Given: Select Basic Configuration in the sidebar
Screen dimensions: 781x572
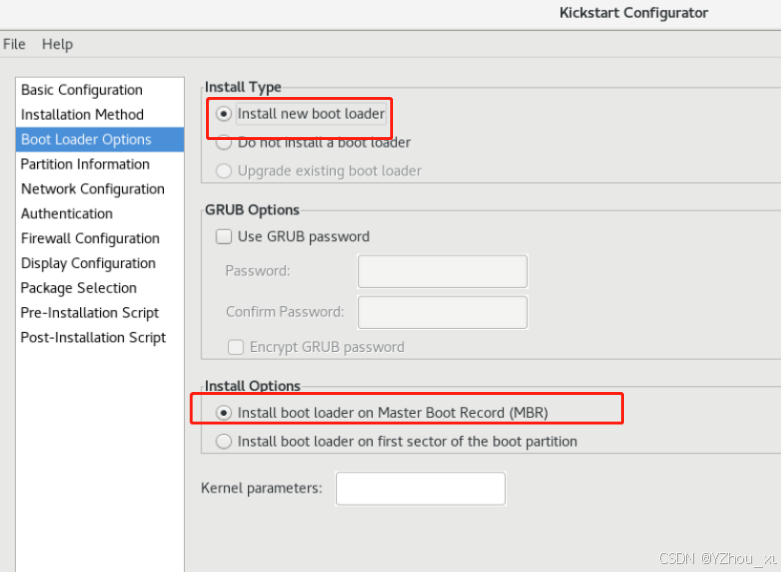Looking at the screenshot, I should point(82,90).
